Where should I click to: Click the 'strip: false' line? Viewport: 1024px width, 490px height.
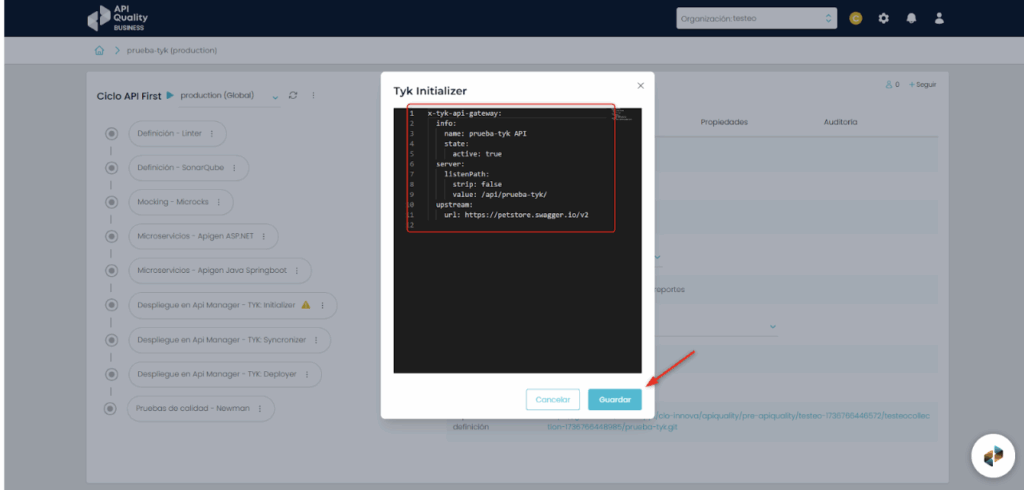477,184
